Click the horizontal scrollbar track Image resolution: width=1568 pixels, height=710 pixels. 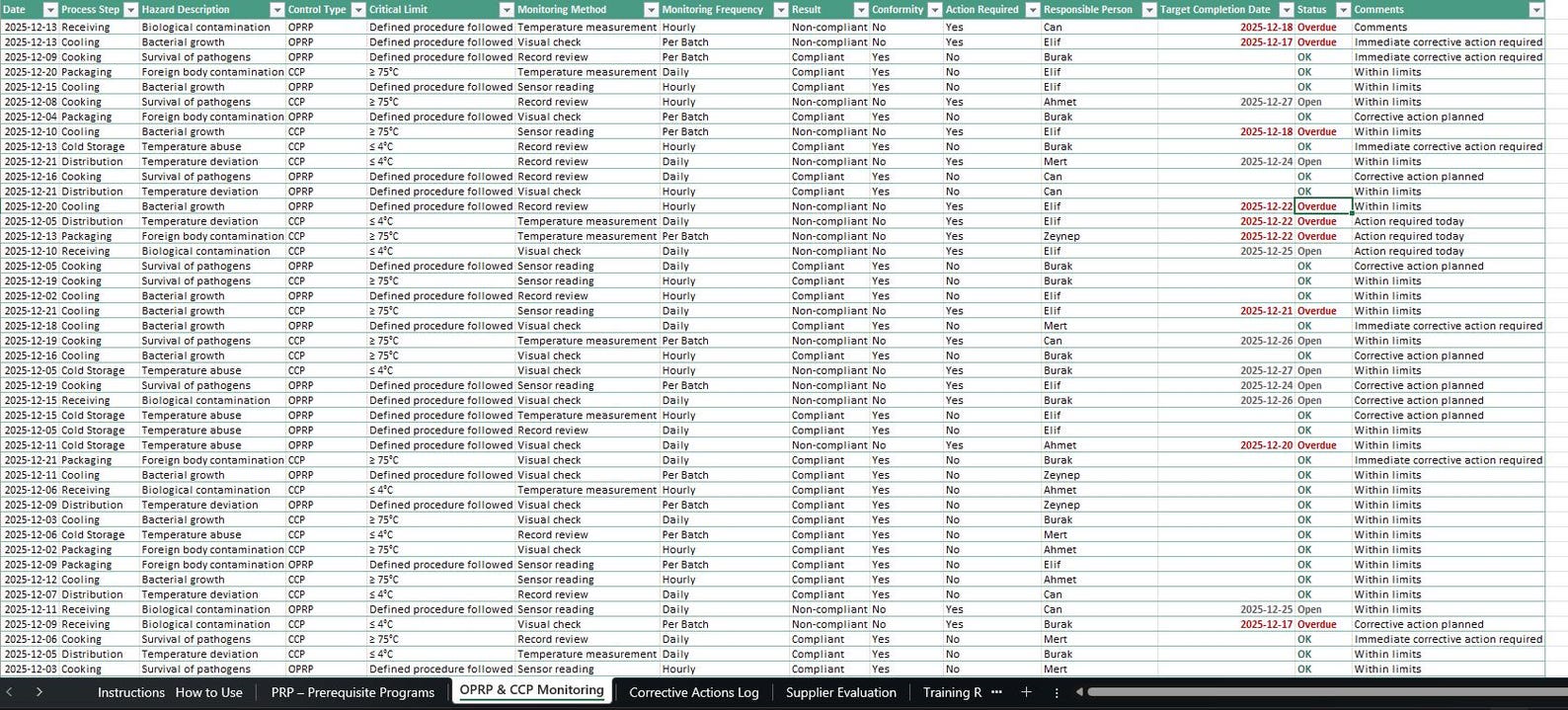[x=1327, y=692]
